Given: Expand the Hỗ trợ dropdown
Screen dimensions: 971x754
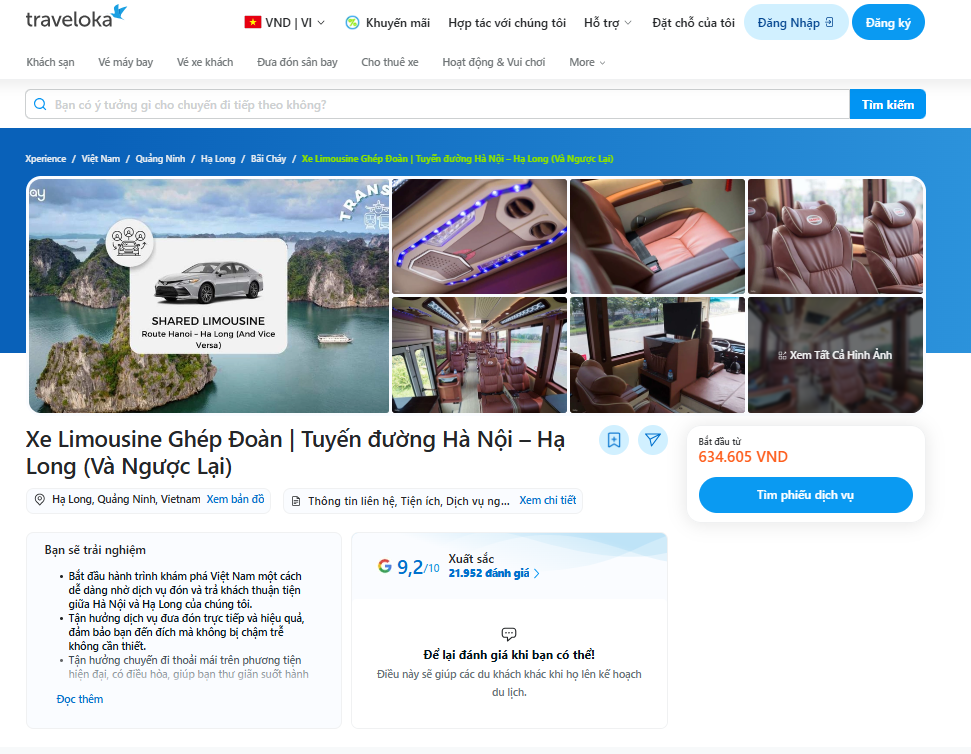Looking at the screenshot, I should tap(607, 23).
